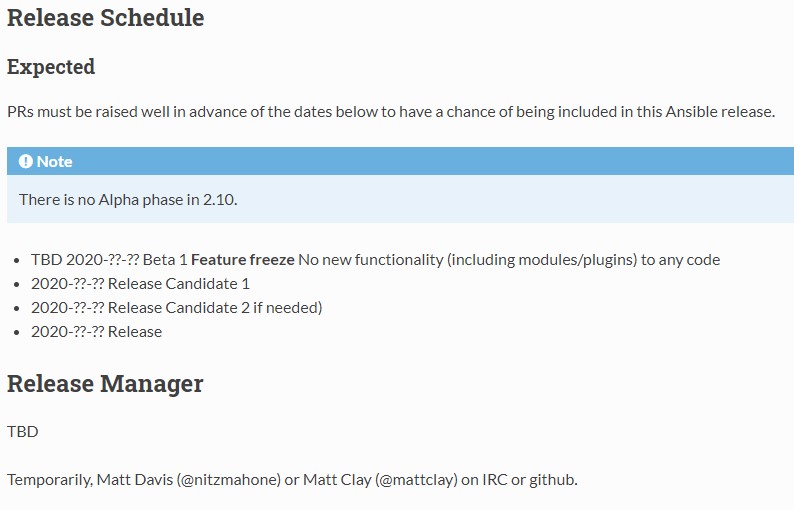The height and width of the screenshot is (510, 794).
Task: Click the word 'github' in last line
Action: (552, 480)
